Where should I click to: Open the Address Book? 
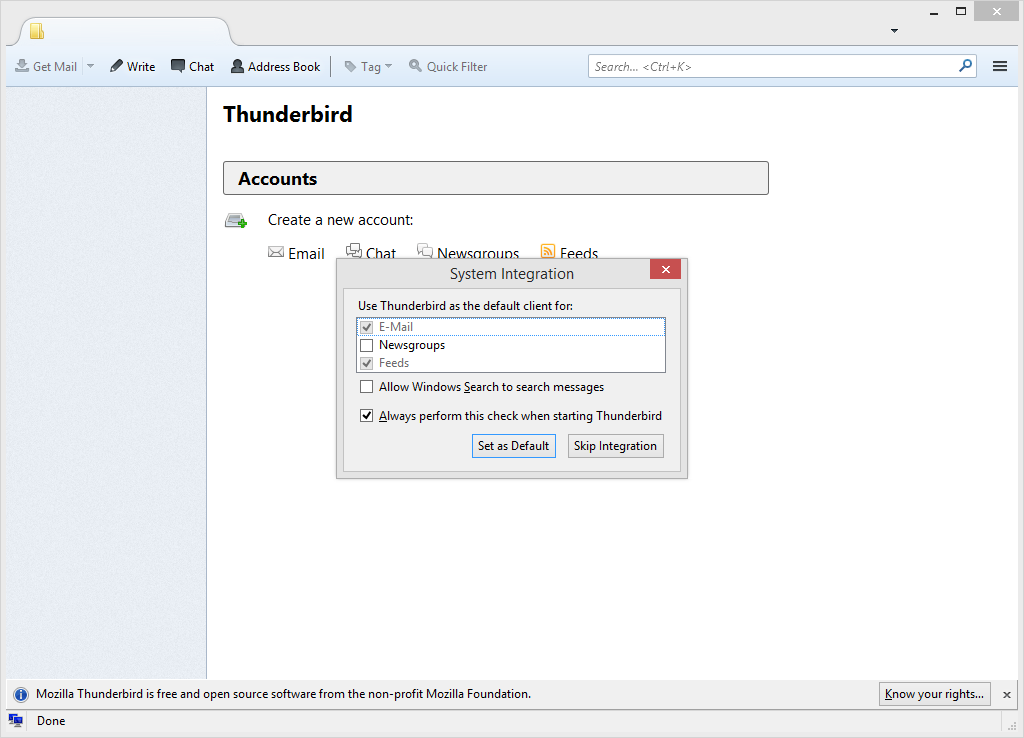(x=276, y=66)
